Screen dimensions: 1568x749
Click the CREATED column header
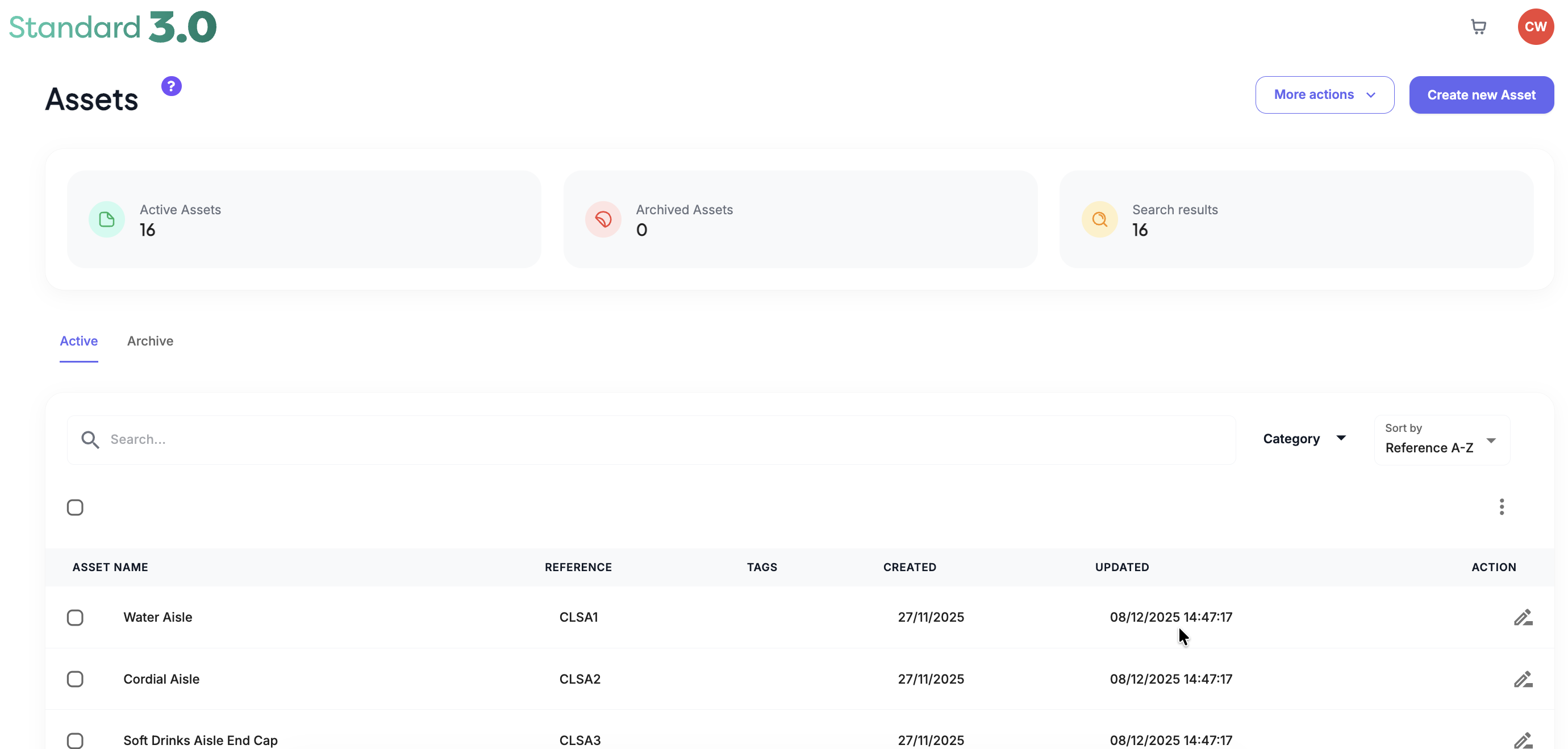(x=910, y=567)
